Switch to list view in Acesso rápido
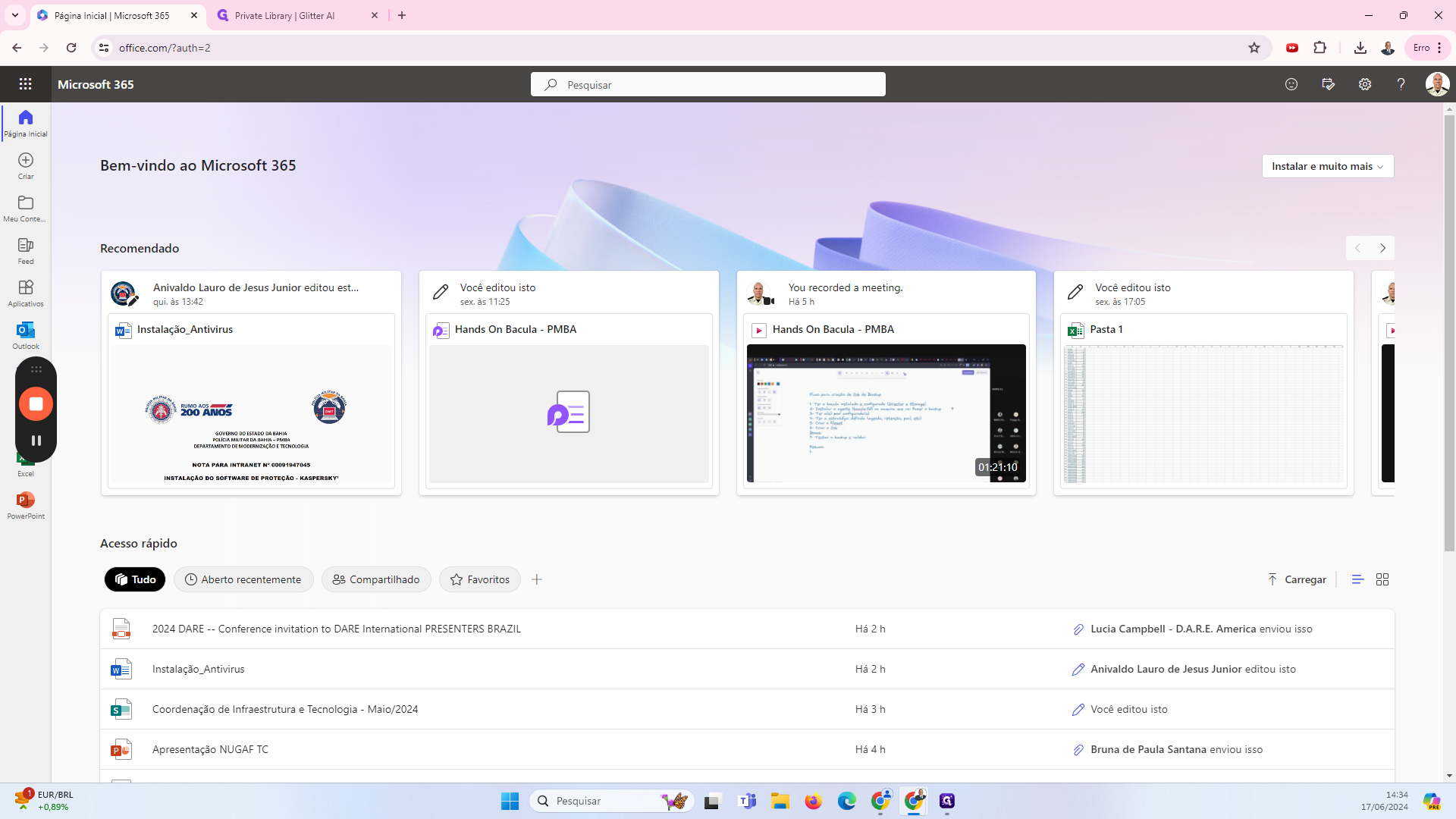The height and width of the screenshot is (819, 1456). [1358, 579]
